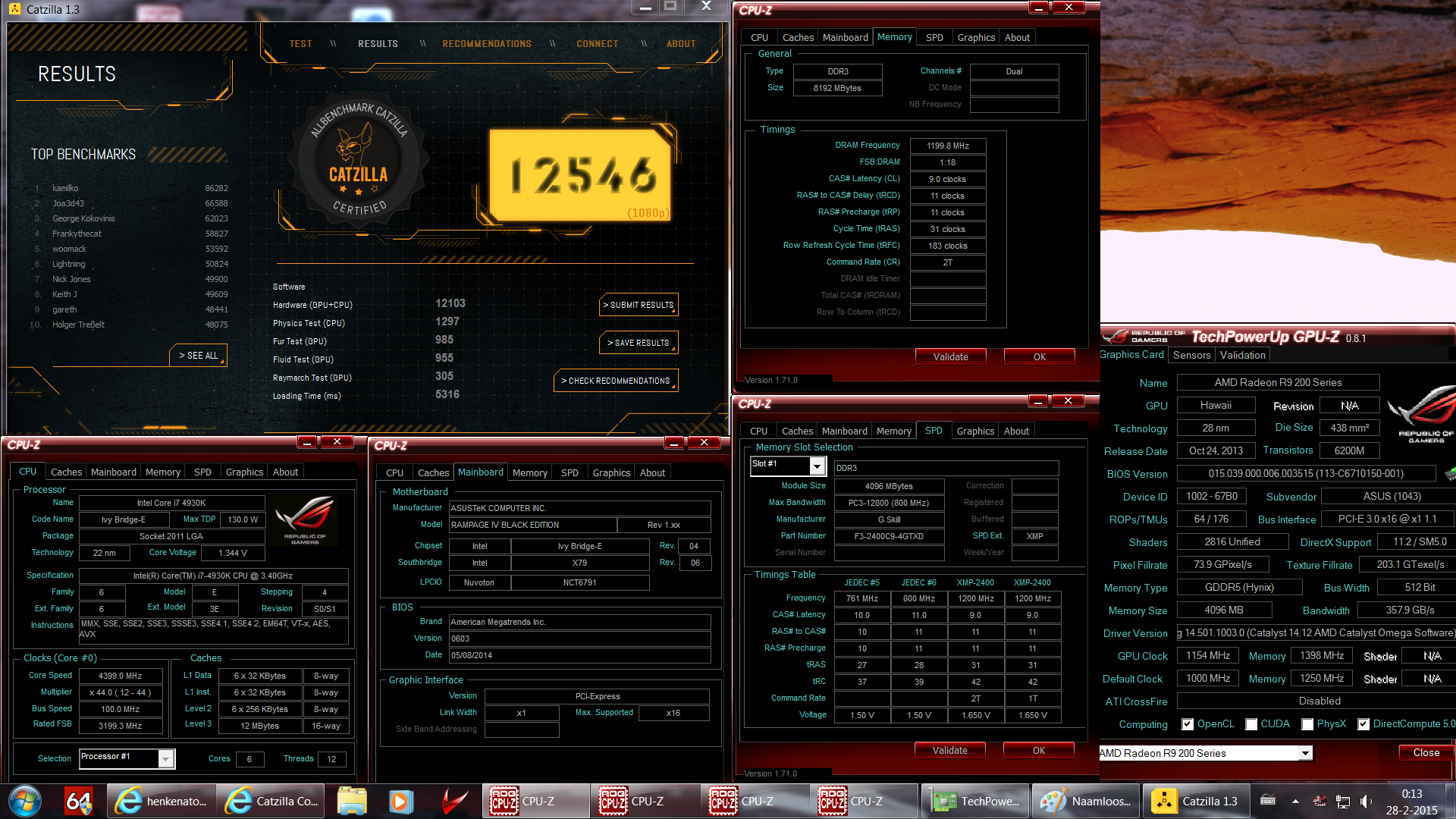This screenshot has width=1456, height=819.
Task: Switch to the Sensors tab in GPU-Z
Action: (x=1191, y=355)
